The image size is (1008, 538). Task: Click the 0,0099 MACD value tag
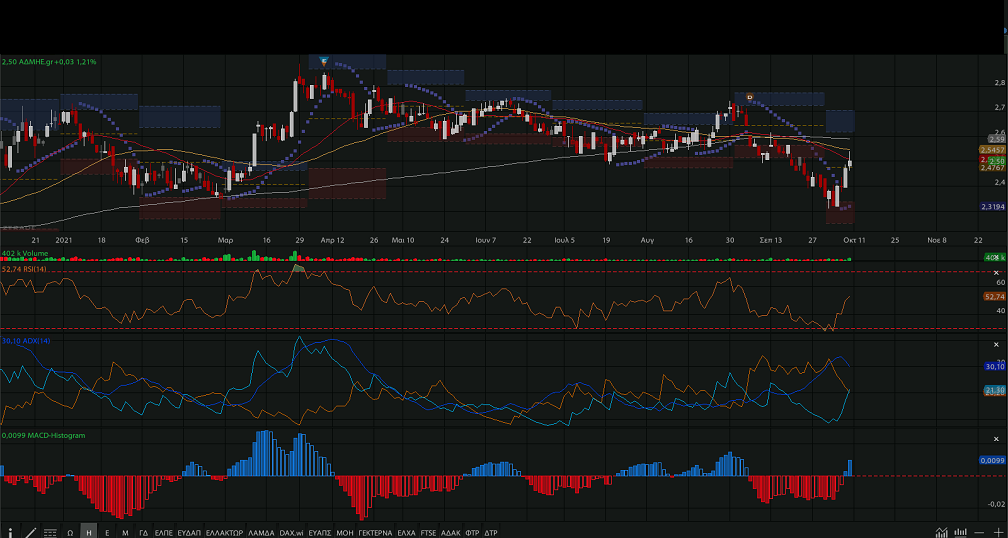[x=992, y=460]
